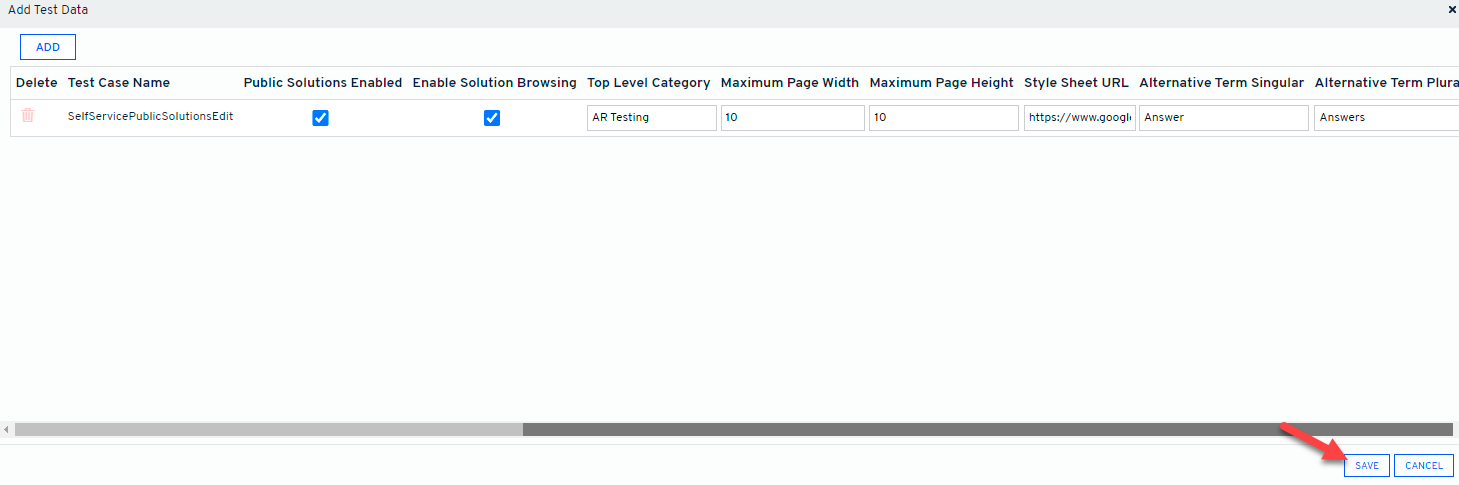Cancel adding test data
The height and width of the screenshot is (485, 1459).
(x=1423, y=465)
